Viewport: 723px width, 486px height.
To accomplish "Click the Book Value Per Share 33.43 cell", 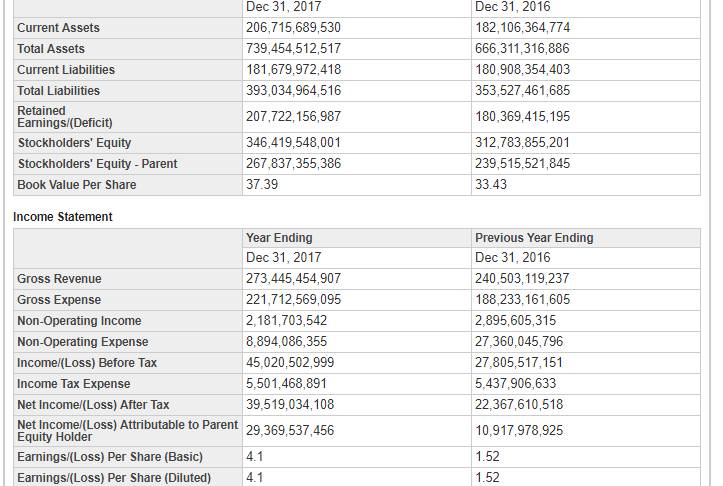I will [491, 185].
